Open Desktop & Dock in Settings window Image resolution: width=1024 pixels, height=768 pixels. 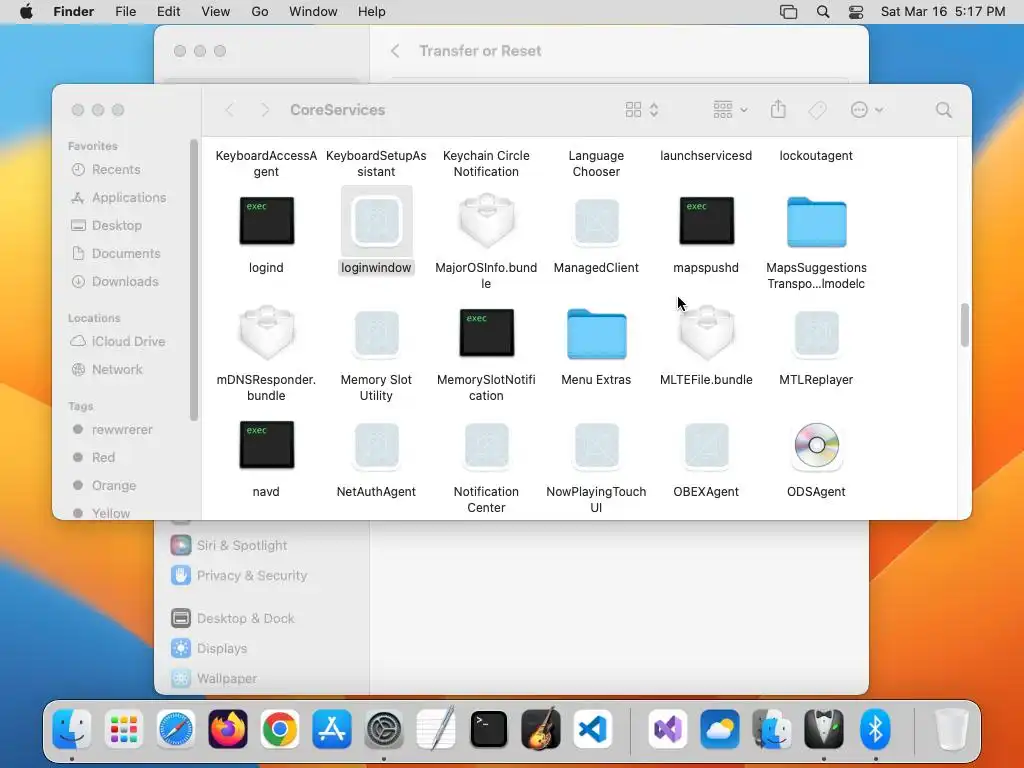pos(246,618)
